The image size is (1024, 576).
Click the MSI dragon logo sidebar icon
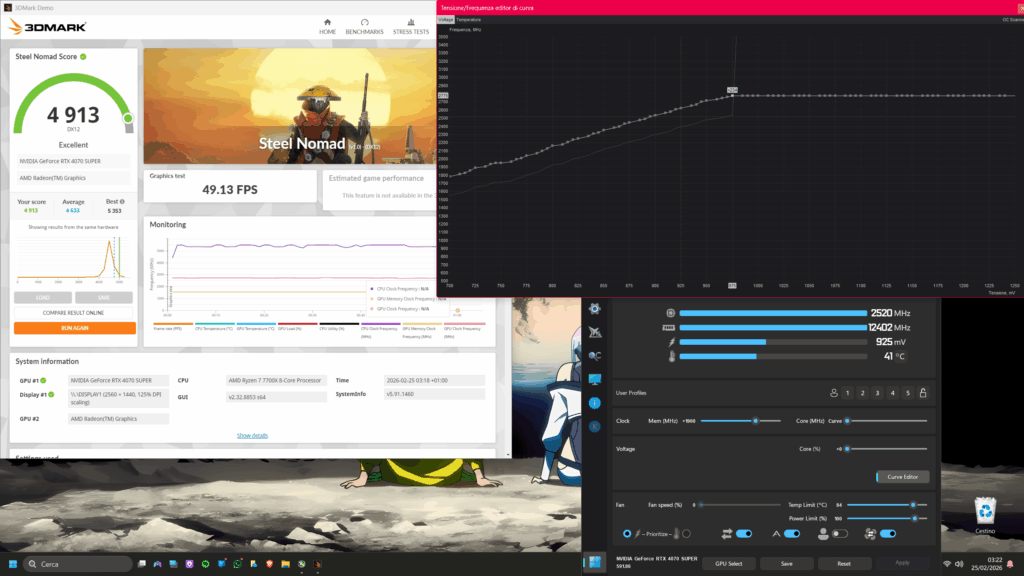[x=594, y=332]
